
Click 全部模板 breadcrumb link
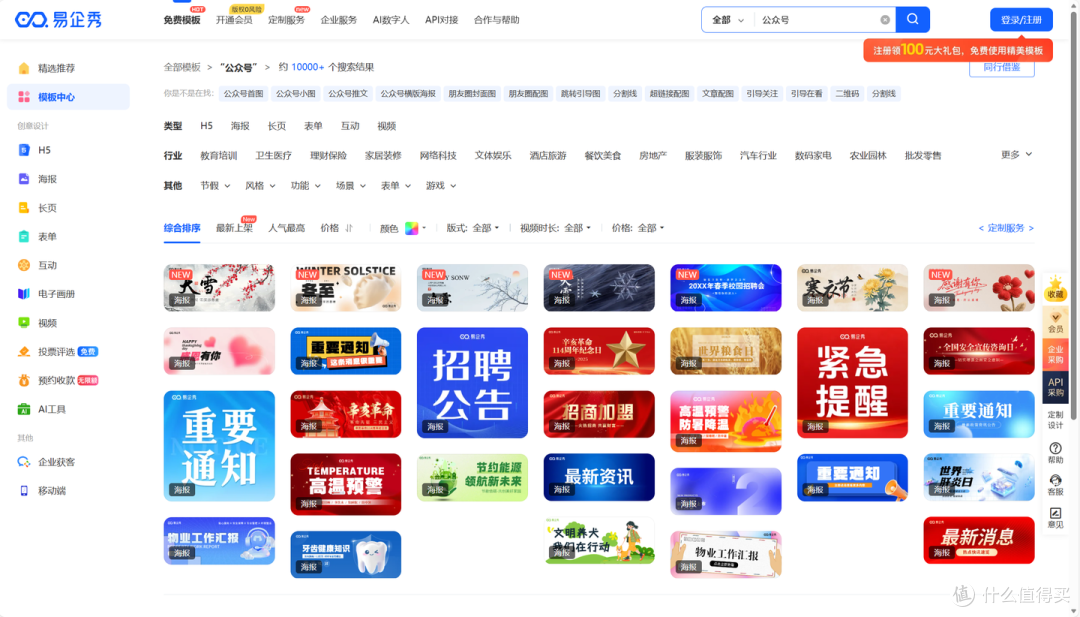pos(182,67)
